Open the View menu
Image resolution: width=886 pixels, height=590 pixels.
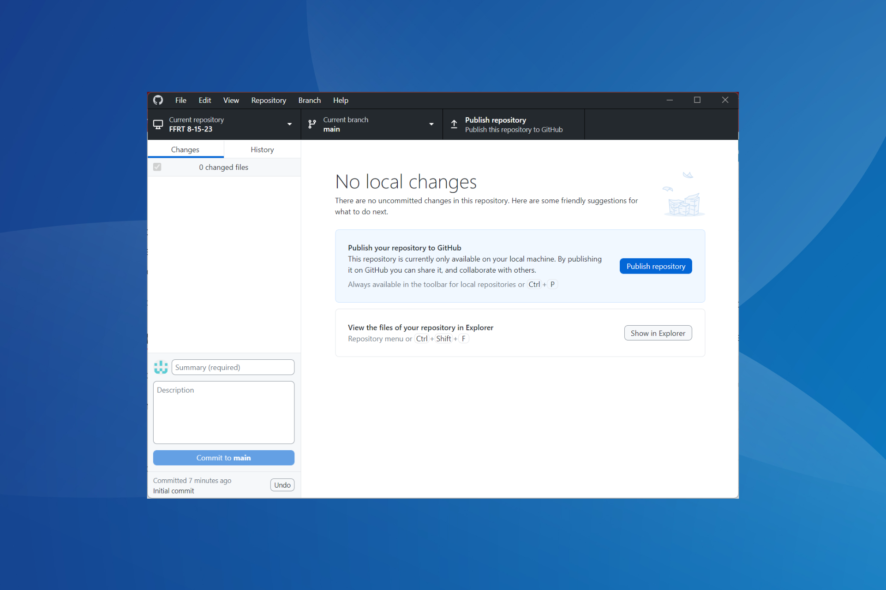231,100
